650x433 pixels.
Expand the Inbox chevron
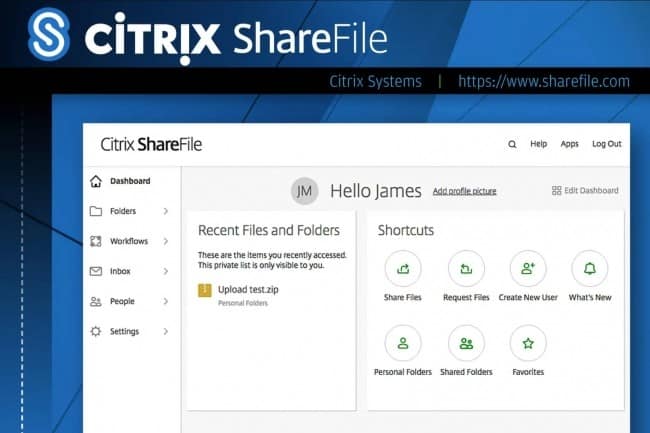coord(166,271)
